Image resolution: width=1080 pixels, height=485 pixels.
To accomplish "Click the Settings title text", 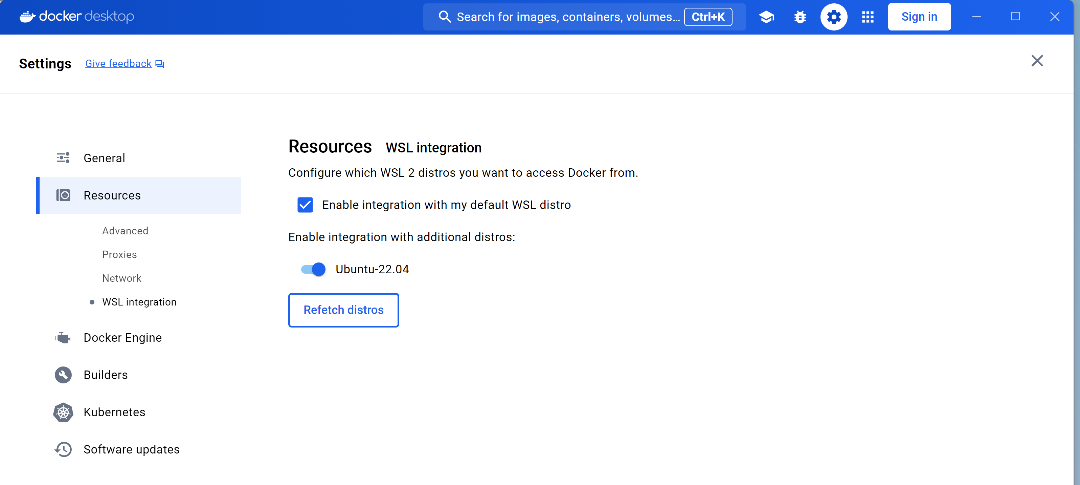I will coord(45,64).
